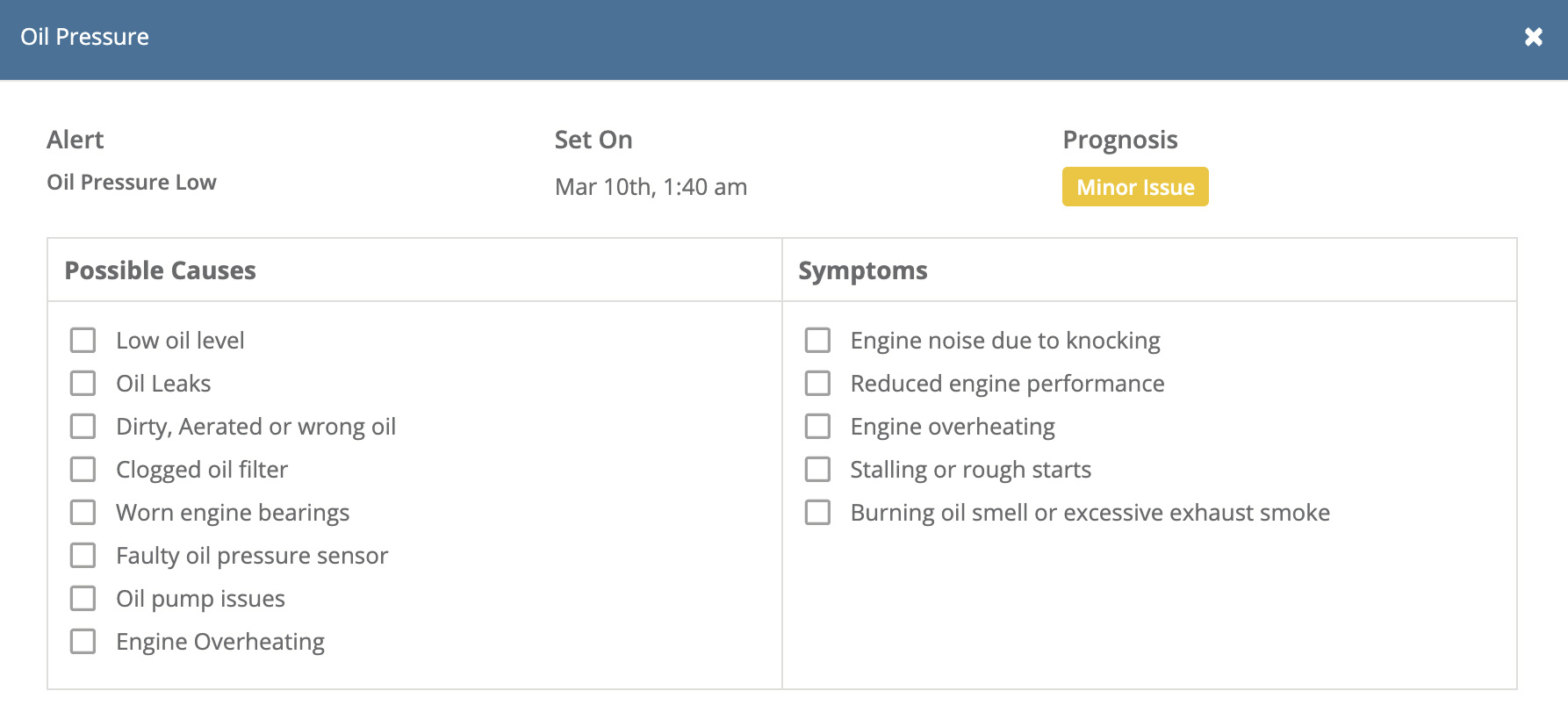The height and width of the screenshot is (727, 1568).
Task: Select Engine Overheating under Possible Causes
Action: 83,642
